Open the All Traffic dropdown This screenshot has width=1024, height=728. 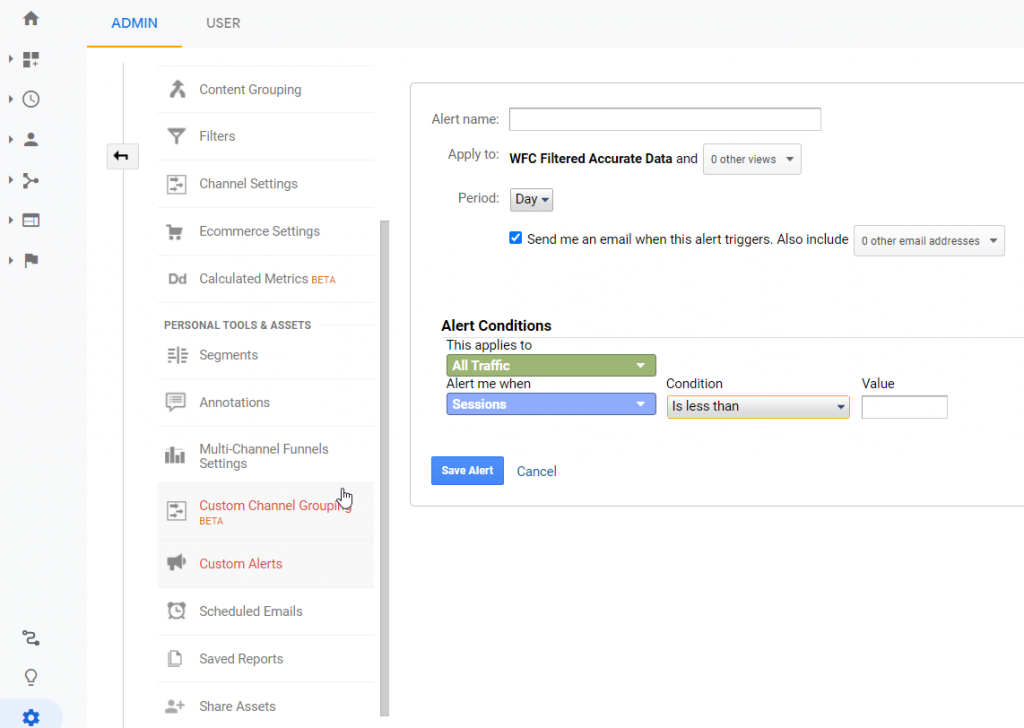pyautogui.click(x=551, y=366)
